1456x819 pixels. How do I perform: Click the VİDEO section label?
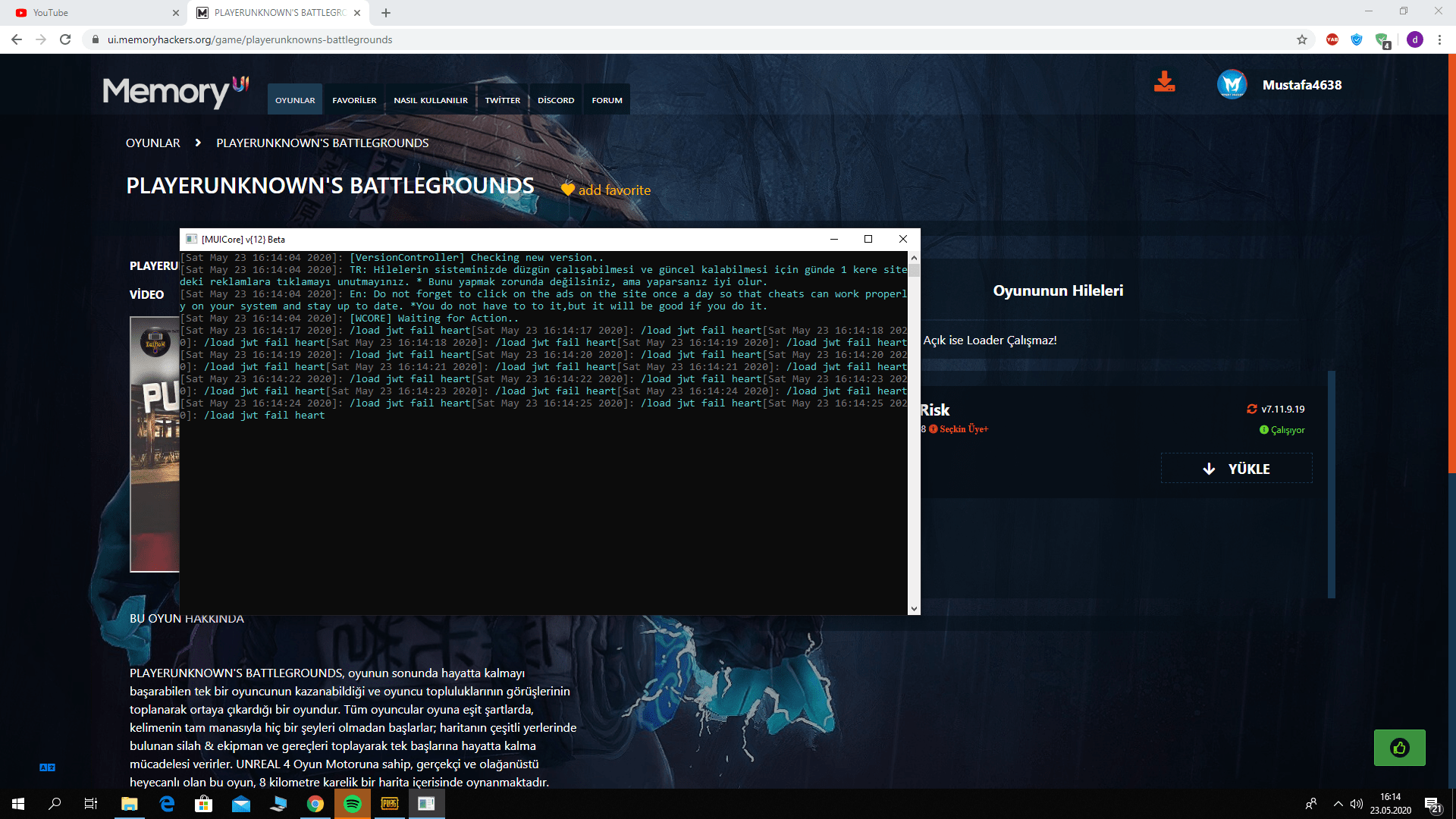[146, 294]
